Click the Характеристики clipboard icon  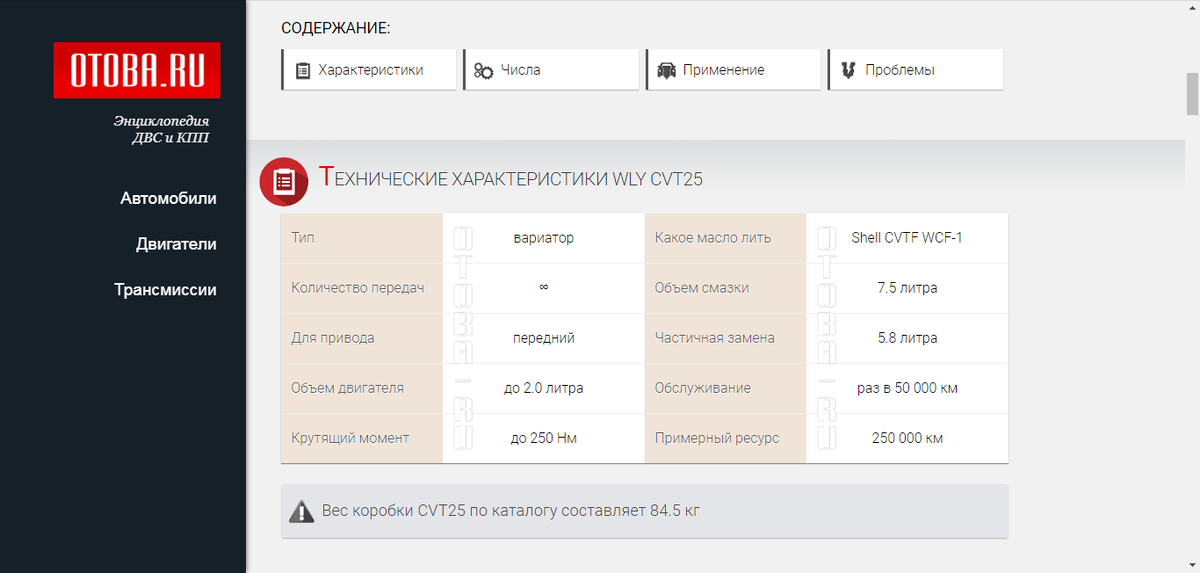tap(303, 71)
